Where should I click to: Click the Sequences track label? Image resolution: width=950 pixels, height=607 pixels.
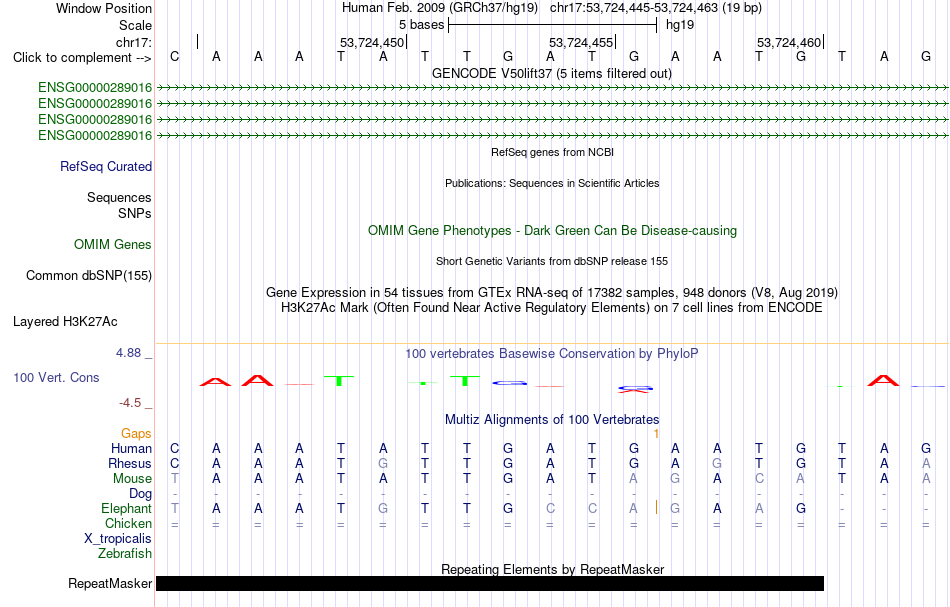tap(119, 197)
